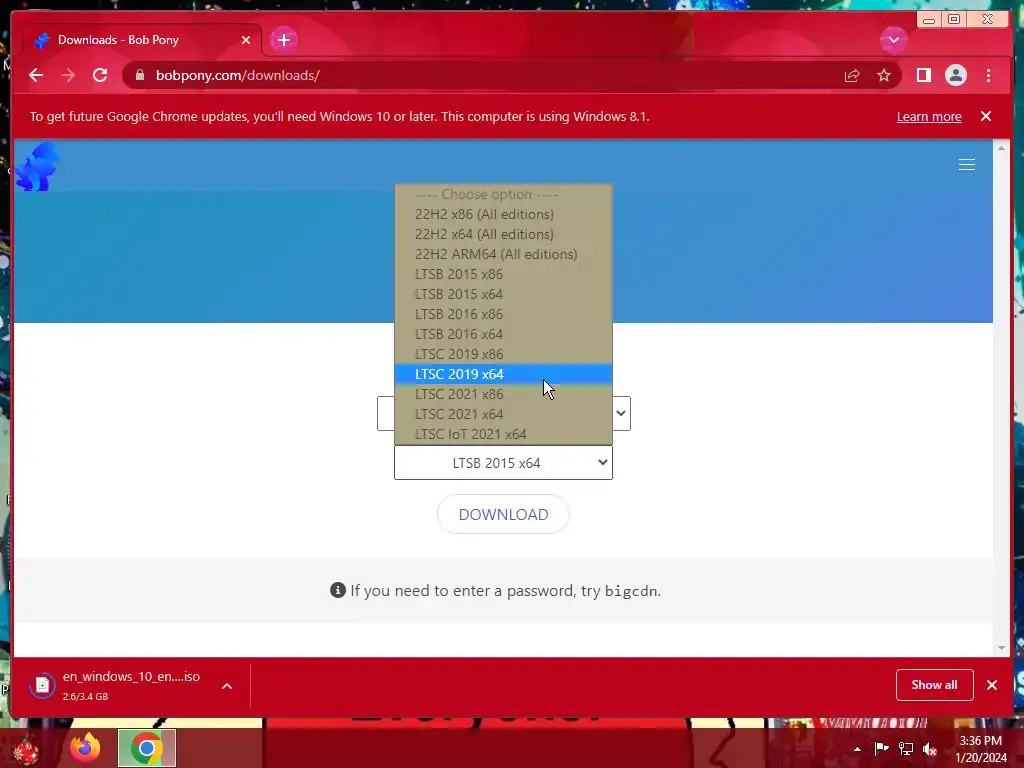Choose LTSC IoT 2021 x64
Image resolution: width=1024 pixels, height=768 pixels.
pos(504,434)
